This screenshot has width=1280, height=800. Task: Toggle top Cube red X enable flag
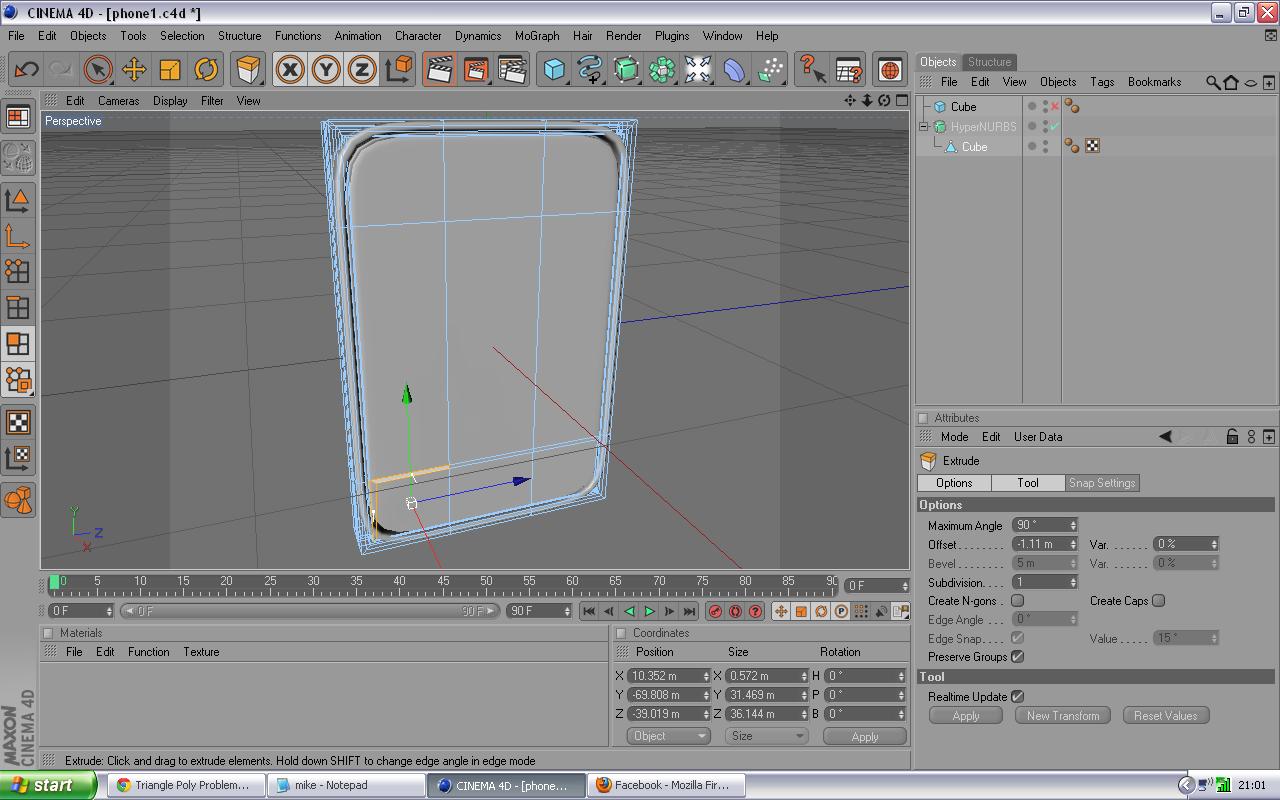[1054, 106]
